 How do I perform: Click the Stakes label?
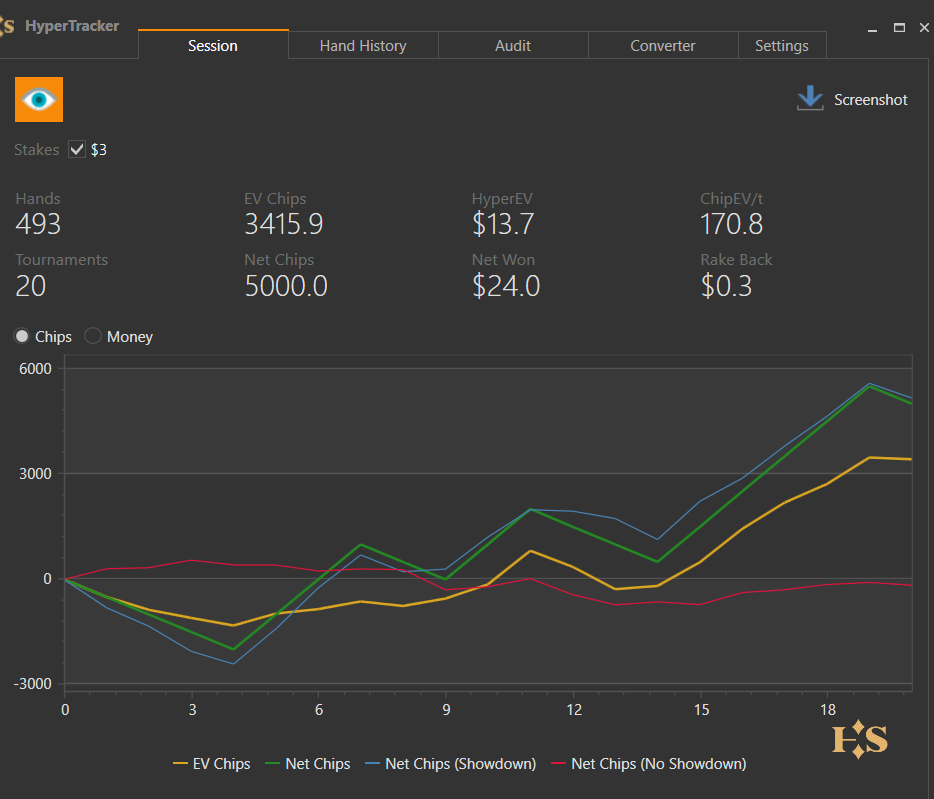(x=37, y=150)
